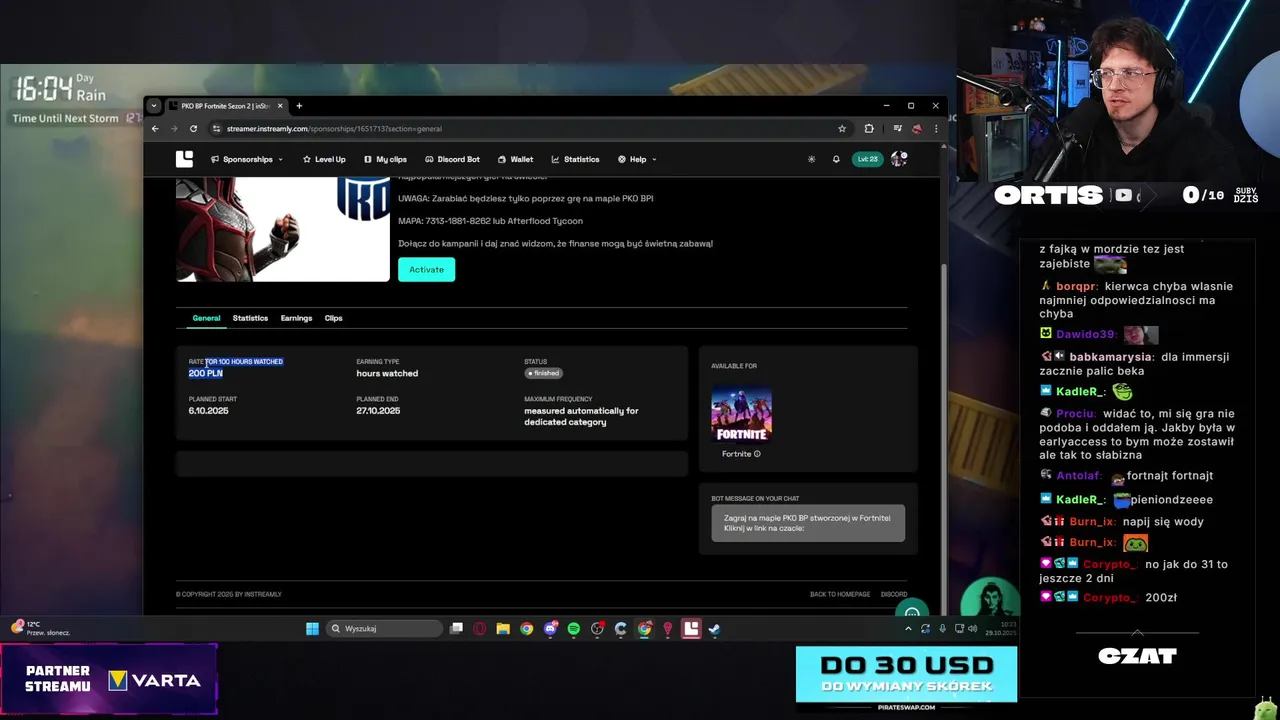This screenshot has width=1280, height=720.
Task: Open the Chrome three-dot menu
Action: [x=936, y=128]
